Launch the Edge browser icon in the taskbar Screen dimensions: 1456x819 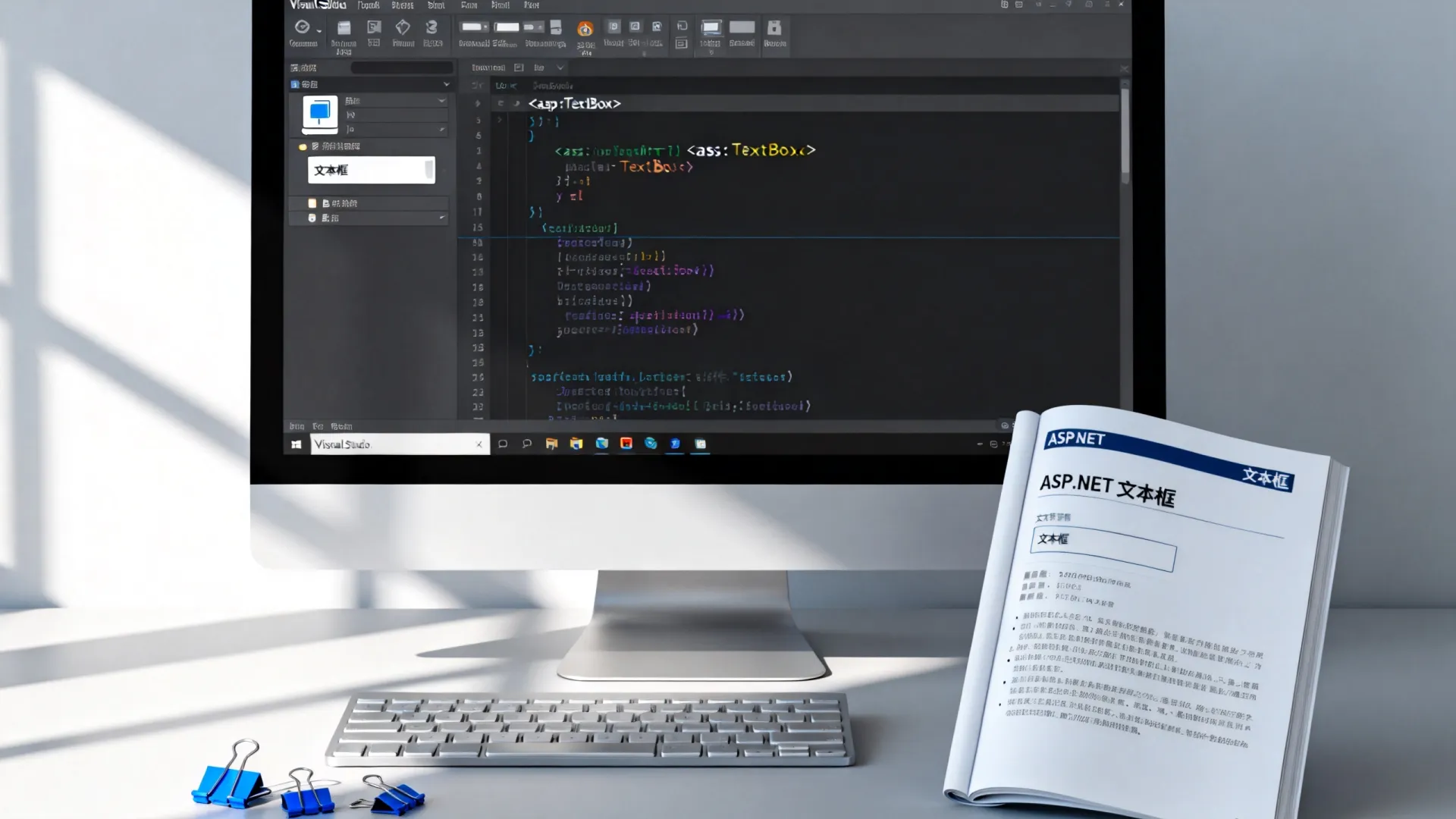(x=651, y=444)
